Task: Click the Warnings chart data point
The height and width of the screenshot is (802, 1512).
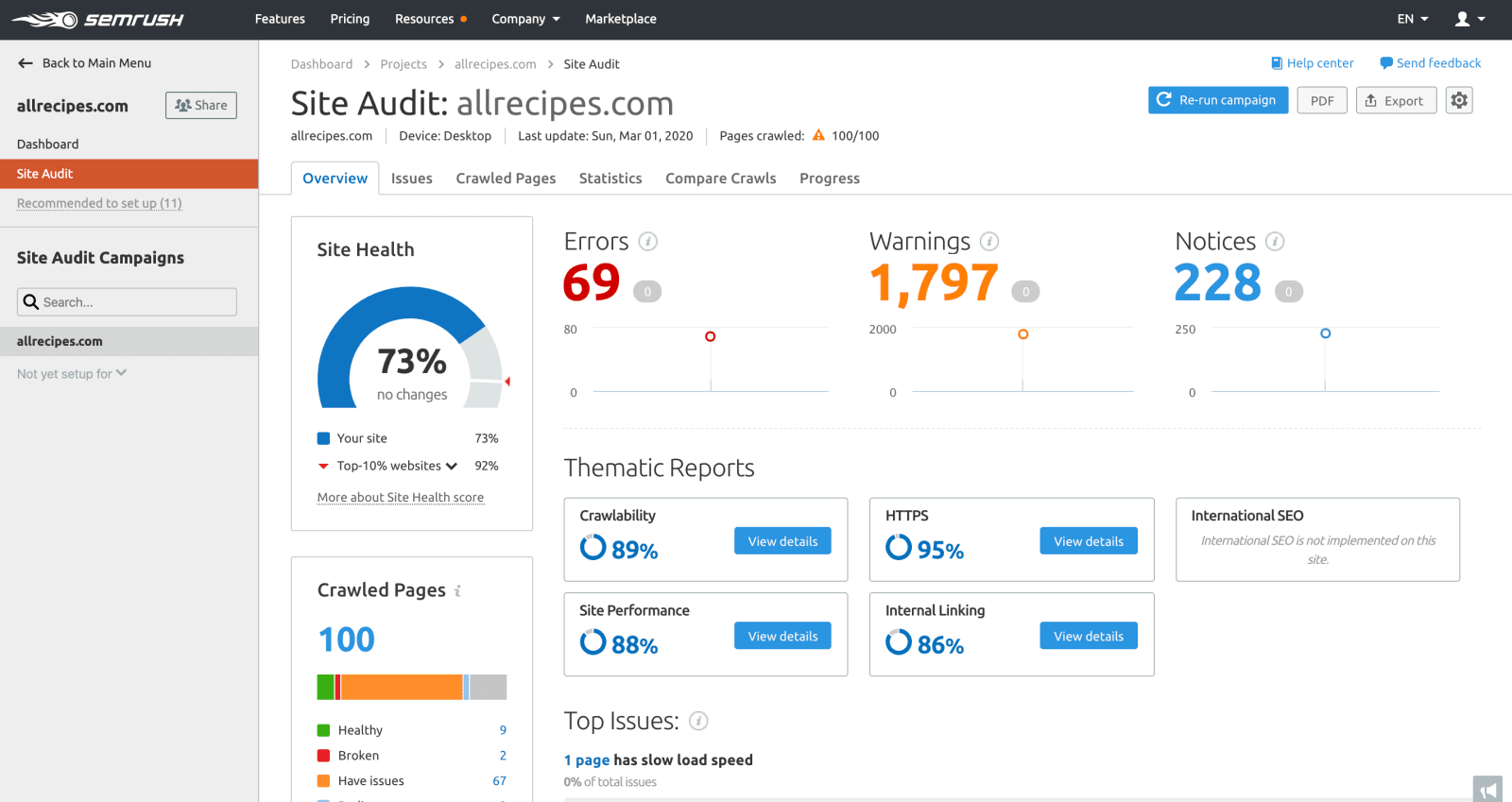Action: coord(1022,334)
